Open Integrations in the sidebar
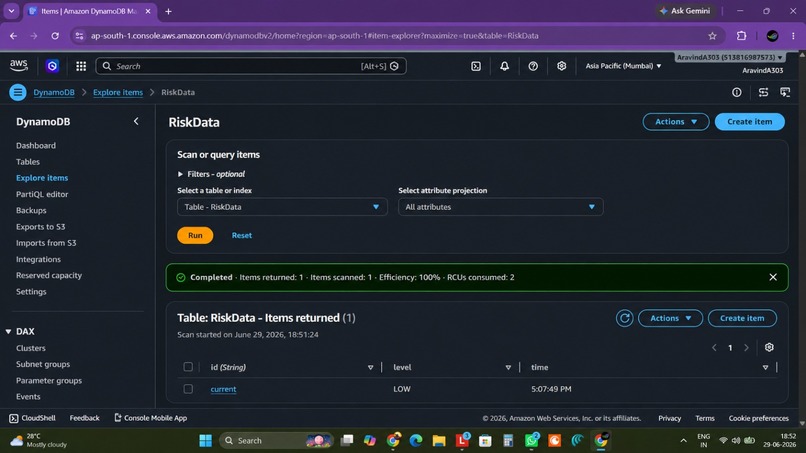Screen dimensions: 806x453 pos(39,259)
